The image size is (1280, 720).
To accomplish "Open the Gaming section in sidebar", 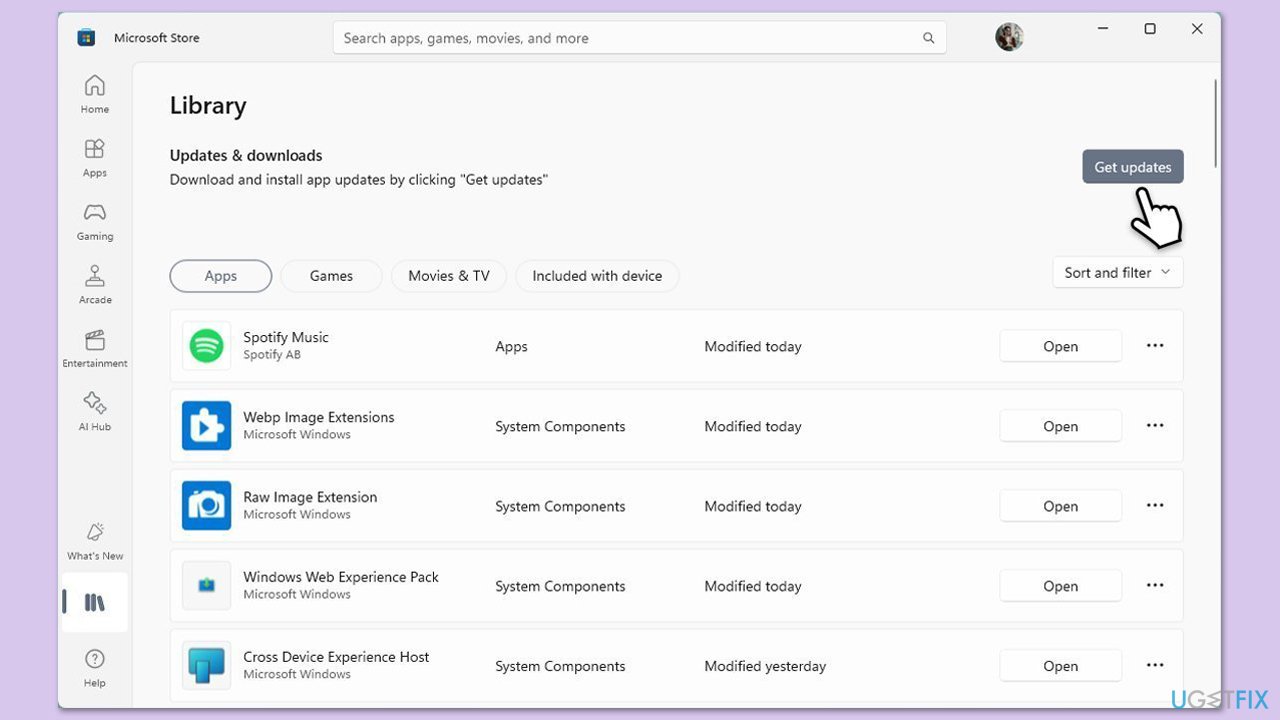I will (x=95, y=221).
